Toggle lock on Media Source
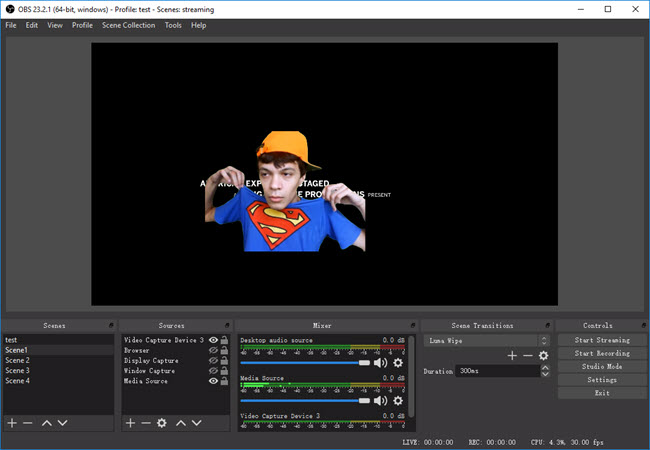Image resolution: width=650 pixels, height=450 pixels. click(x=224, y=381)
